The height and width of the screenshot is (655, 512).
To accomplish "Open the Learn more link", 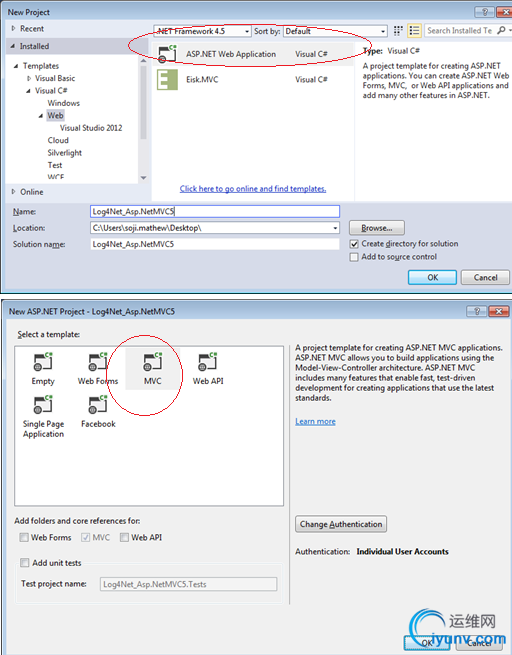I will click(x=315, y=421).
